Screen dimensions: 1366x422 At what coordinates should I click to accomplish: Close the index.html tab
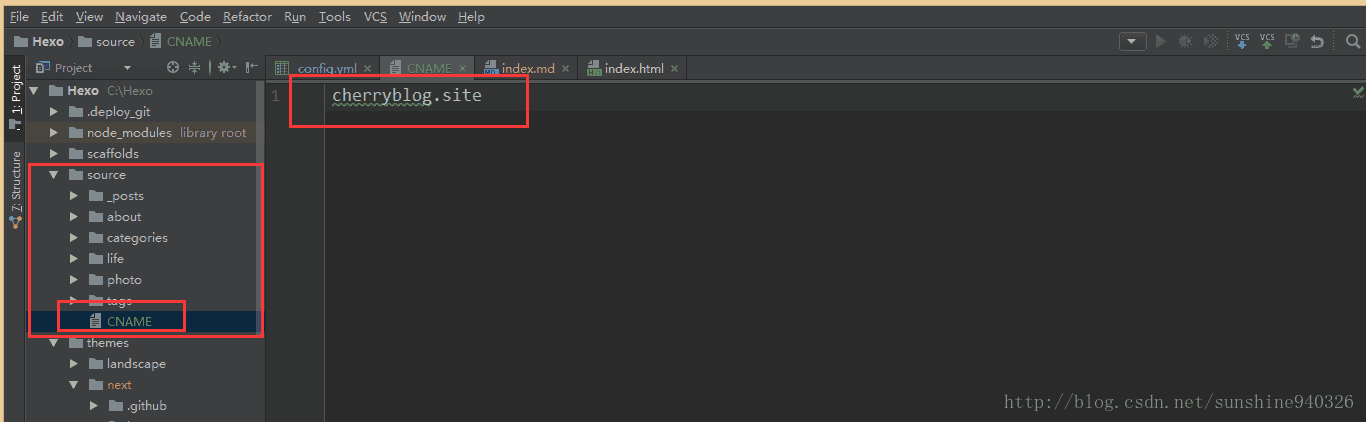tap(674, 69)
